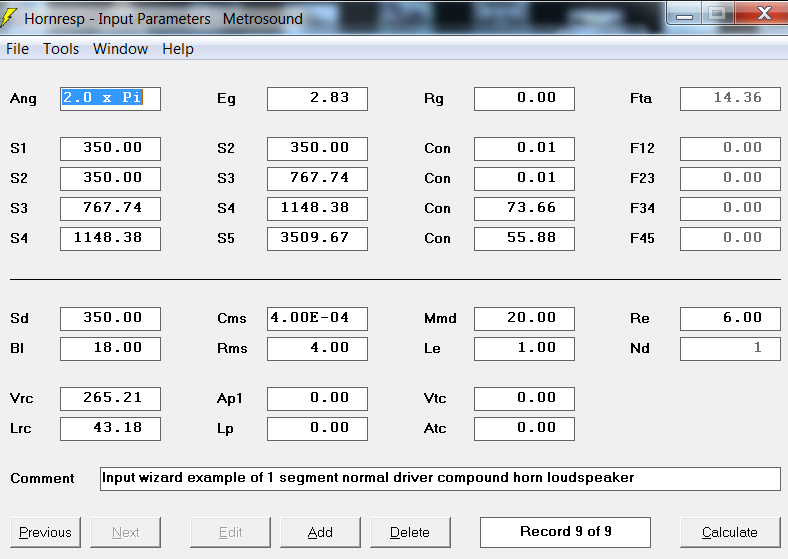Click the Record 9 of 9 indicator
Image resolution: width=788 pixels, height=559 pixels.
click(565, 532)
